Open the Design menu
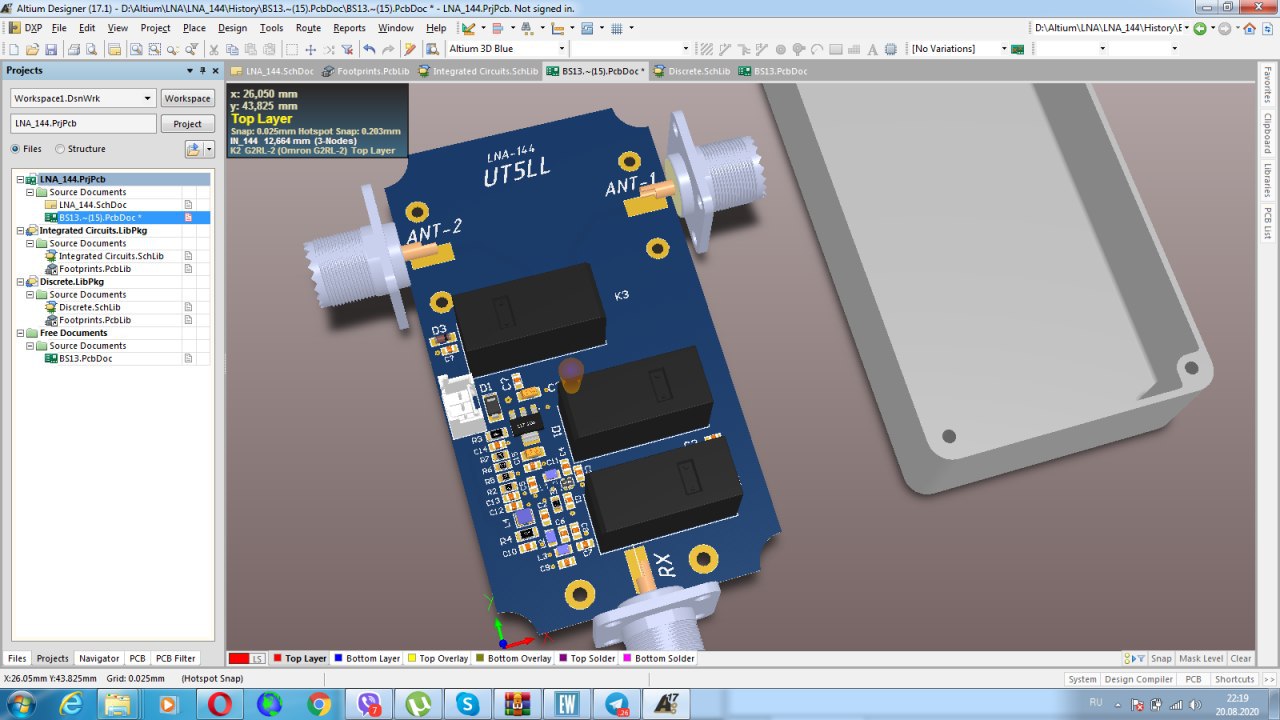Image resolution: width=1280 pixels, height=720 pixels. pyautogui.click(x=232, y=28)
